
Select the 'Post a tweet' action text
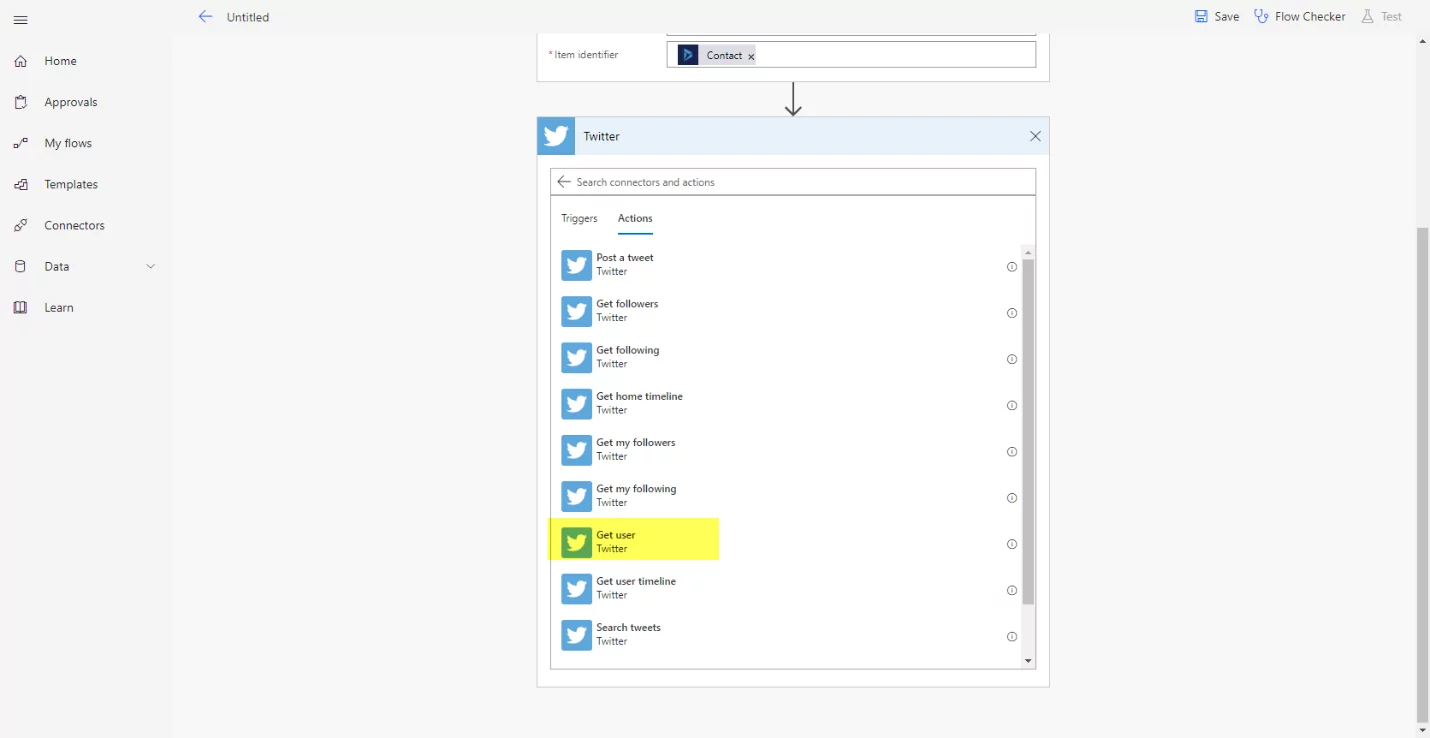625,258
